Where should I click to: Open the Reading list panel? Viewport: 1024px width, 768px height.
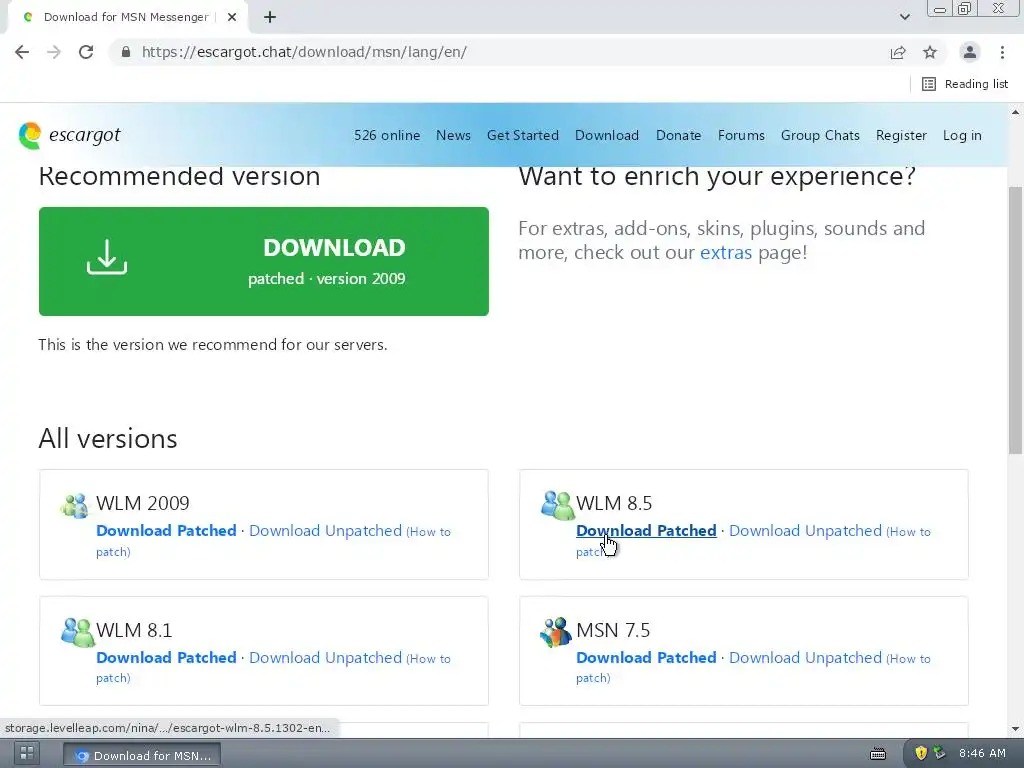(965, 84)
